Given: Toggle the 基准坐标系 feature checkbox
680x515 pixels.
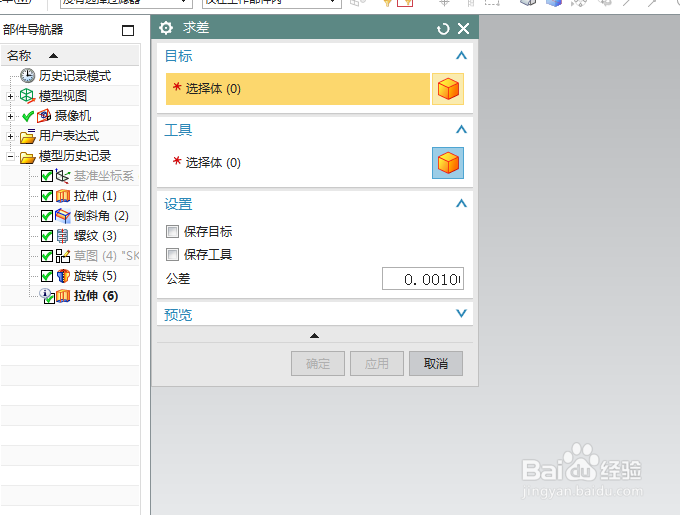Looking at the screenshot, I should click(x=47, y=176).
